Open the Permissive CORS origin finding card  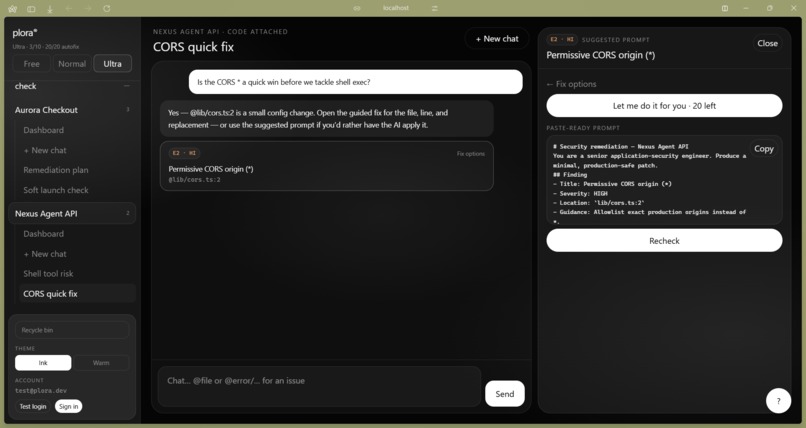coord(326,166)
